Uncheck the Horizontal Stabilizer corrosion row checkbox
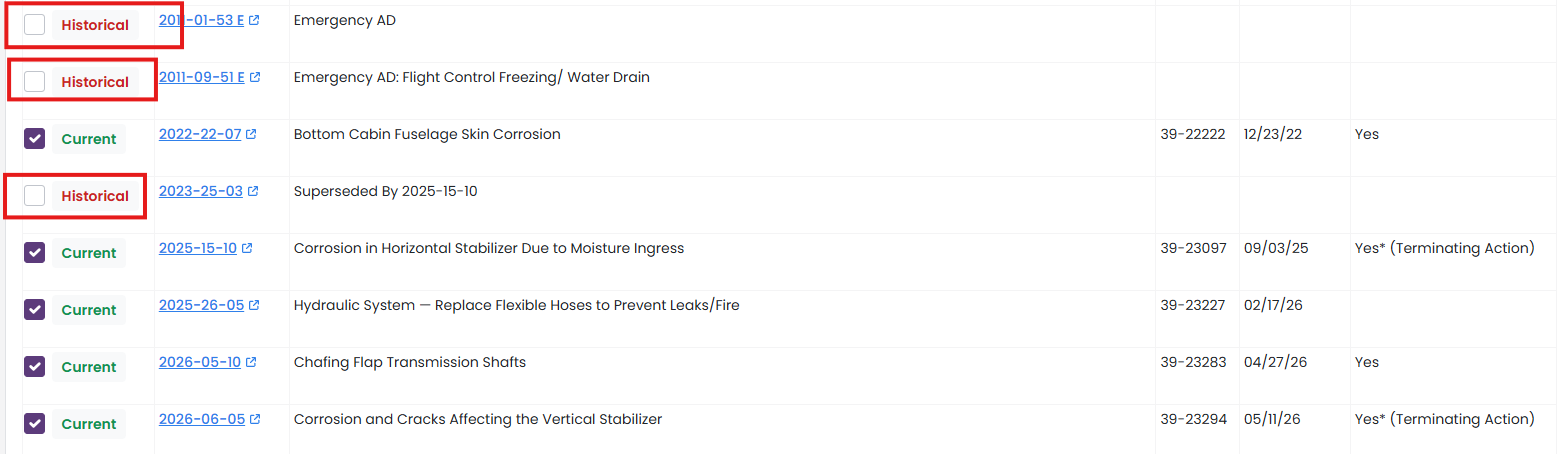1559x454 pixels. point(35,253)
